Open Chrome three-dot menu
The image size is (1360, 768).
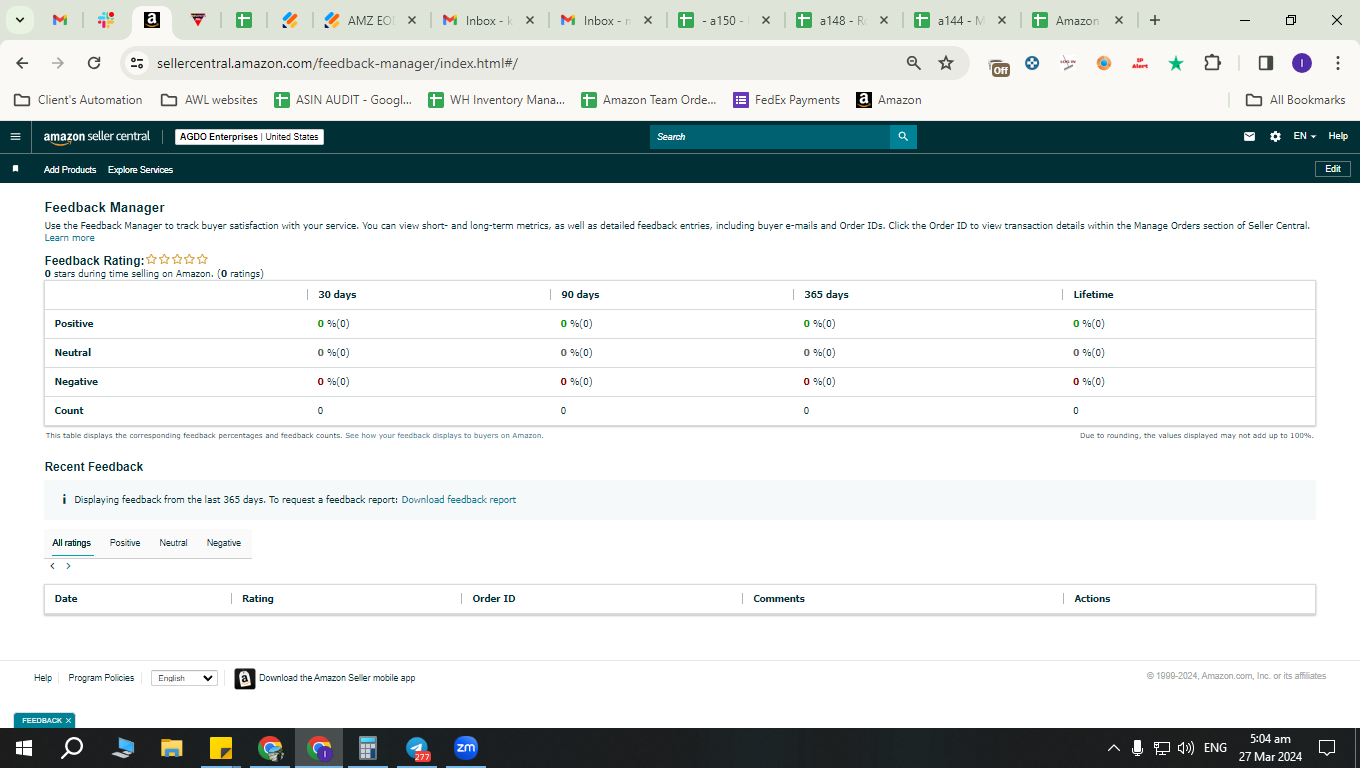coord(1337,63)
